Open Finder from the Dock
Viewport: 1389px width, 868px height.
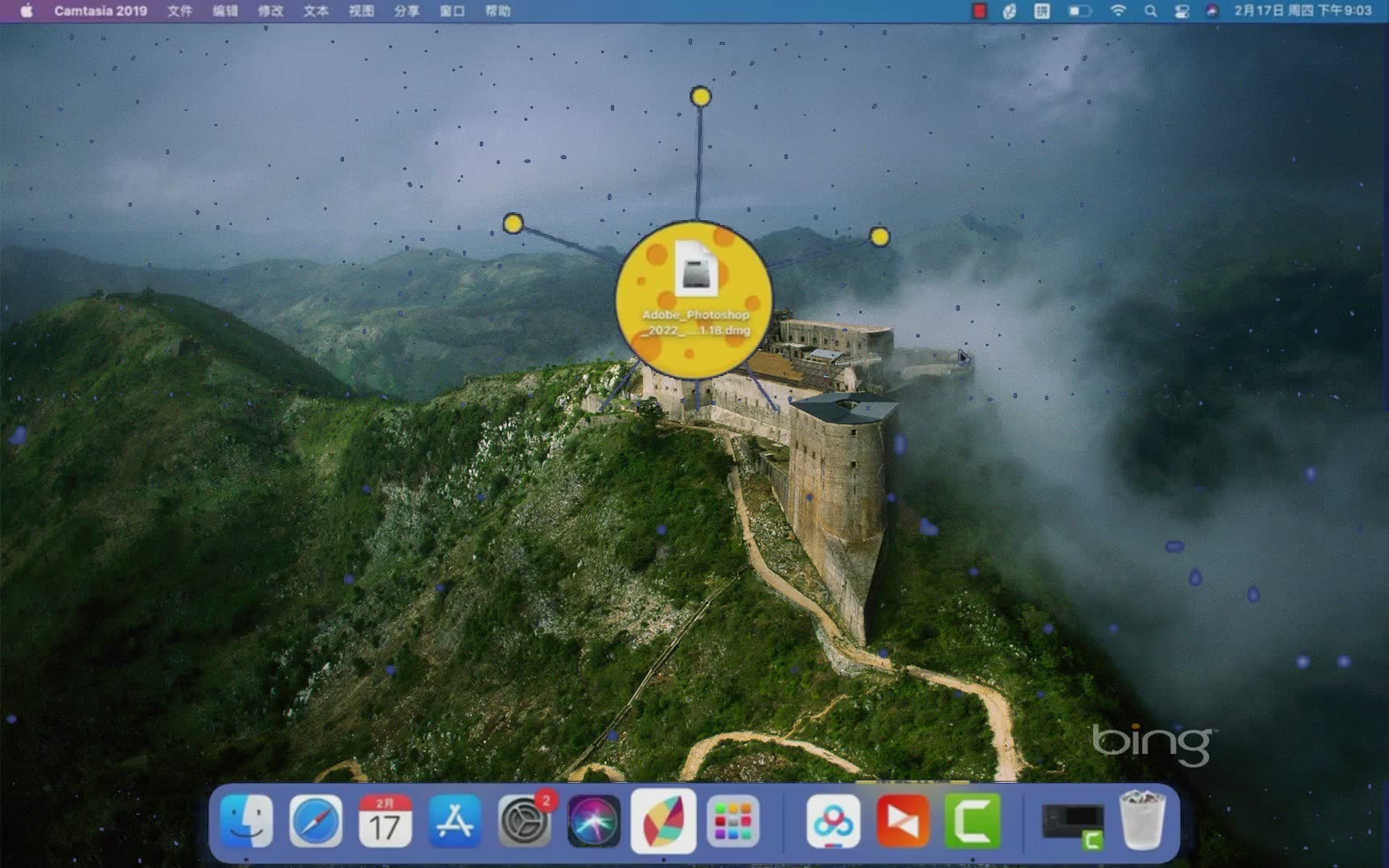point(246,821)
